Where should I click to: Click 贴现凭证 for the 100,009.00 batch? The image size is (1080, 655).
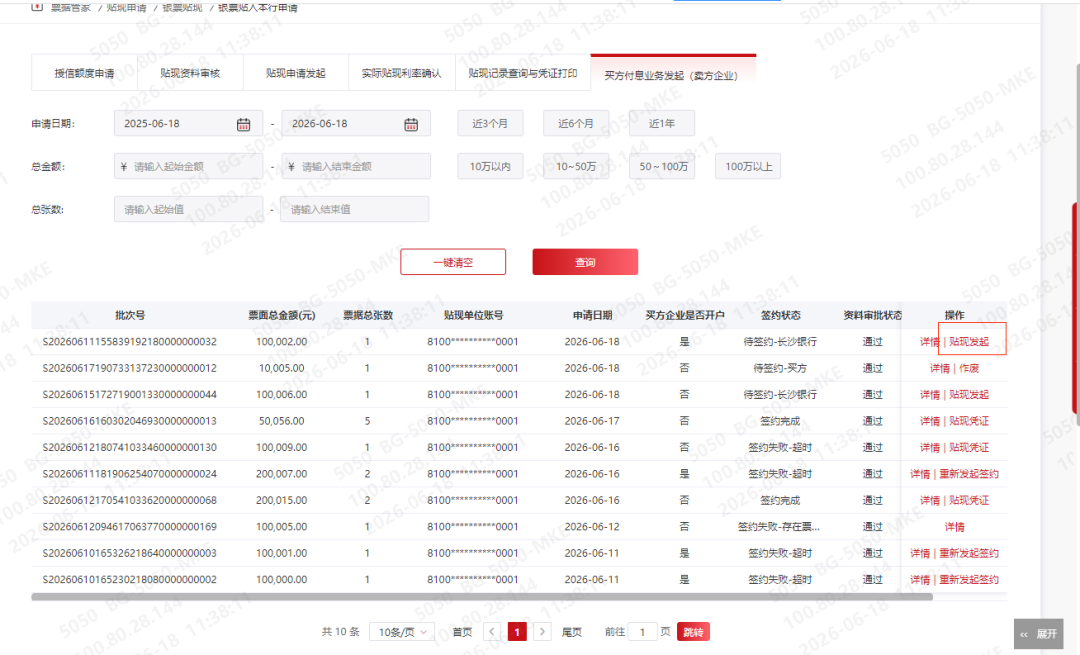968,447
